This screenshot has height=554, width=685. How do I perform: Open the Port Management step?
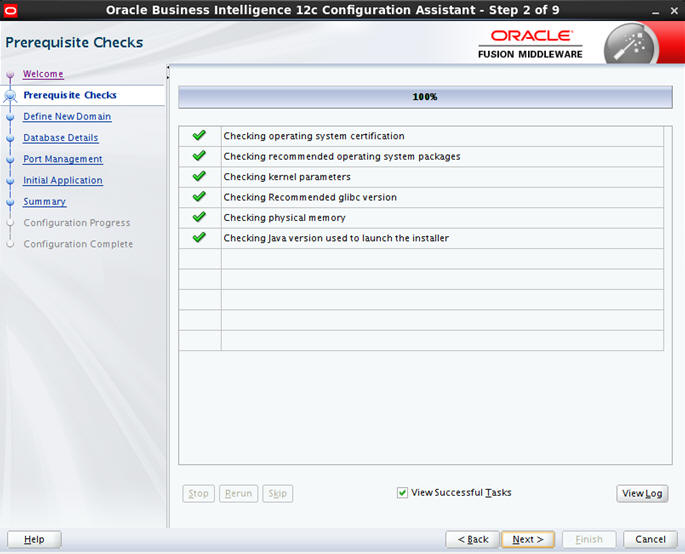(x=63, y=159)
